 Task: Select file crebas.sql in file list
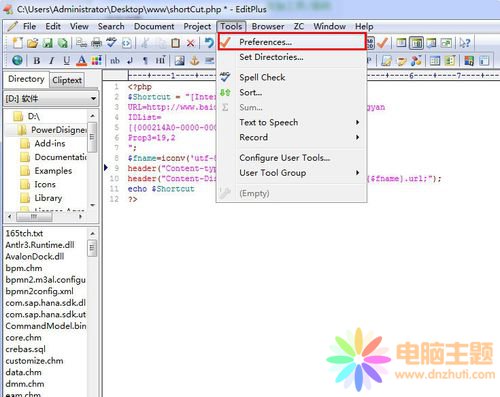[25, 349]
